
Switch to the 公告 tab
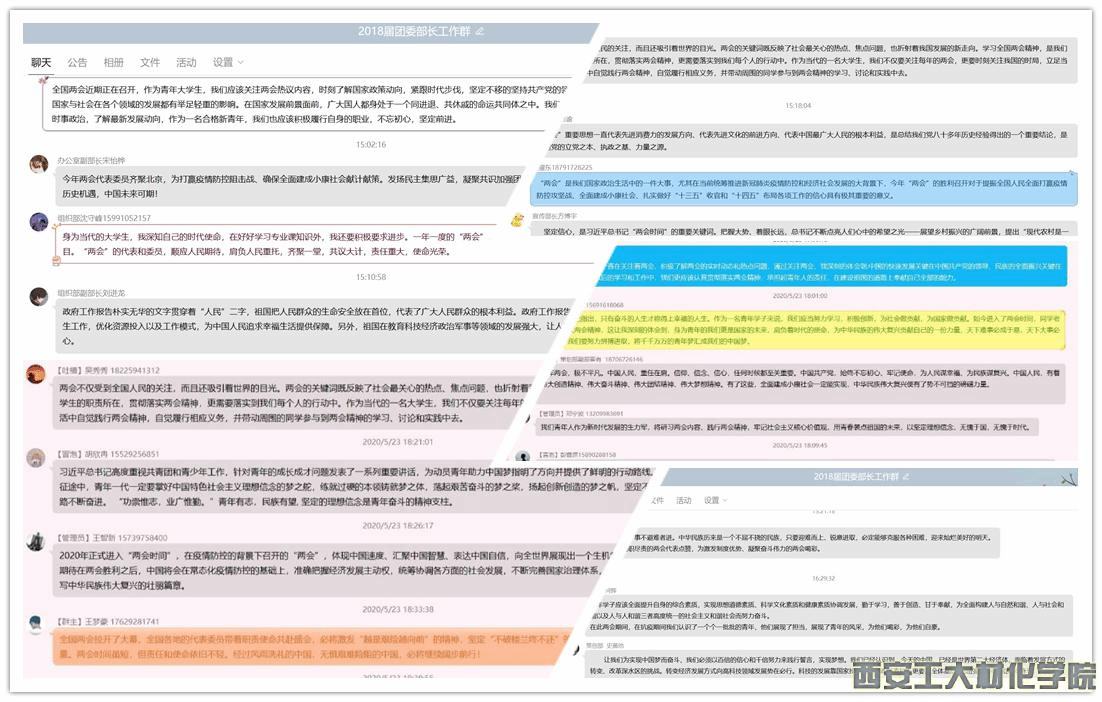77,62
